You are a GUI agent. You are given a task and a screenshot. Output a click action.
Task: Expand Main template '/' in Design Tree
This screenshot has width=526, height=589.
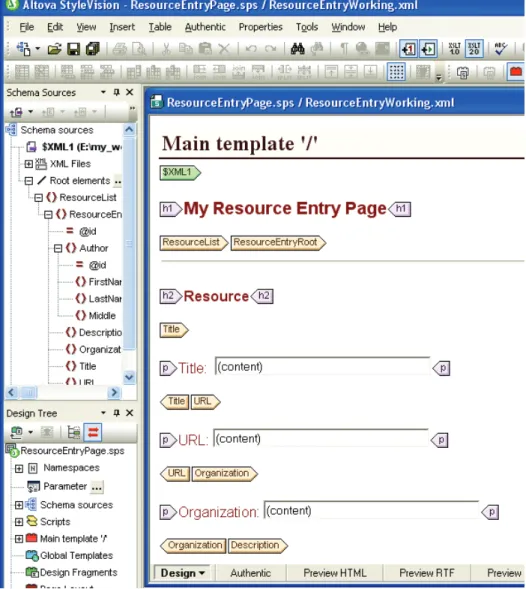[x=19, y=539]
